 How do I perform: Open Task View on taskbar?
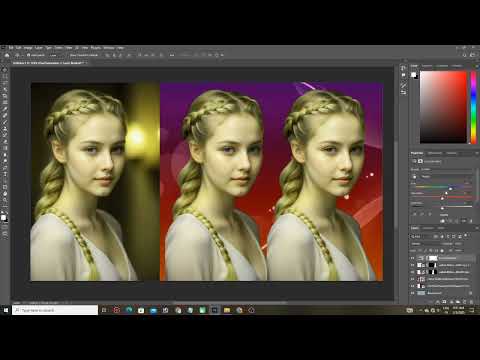coord(104,310)
